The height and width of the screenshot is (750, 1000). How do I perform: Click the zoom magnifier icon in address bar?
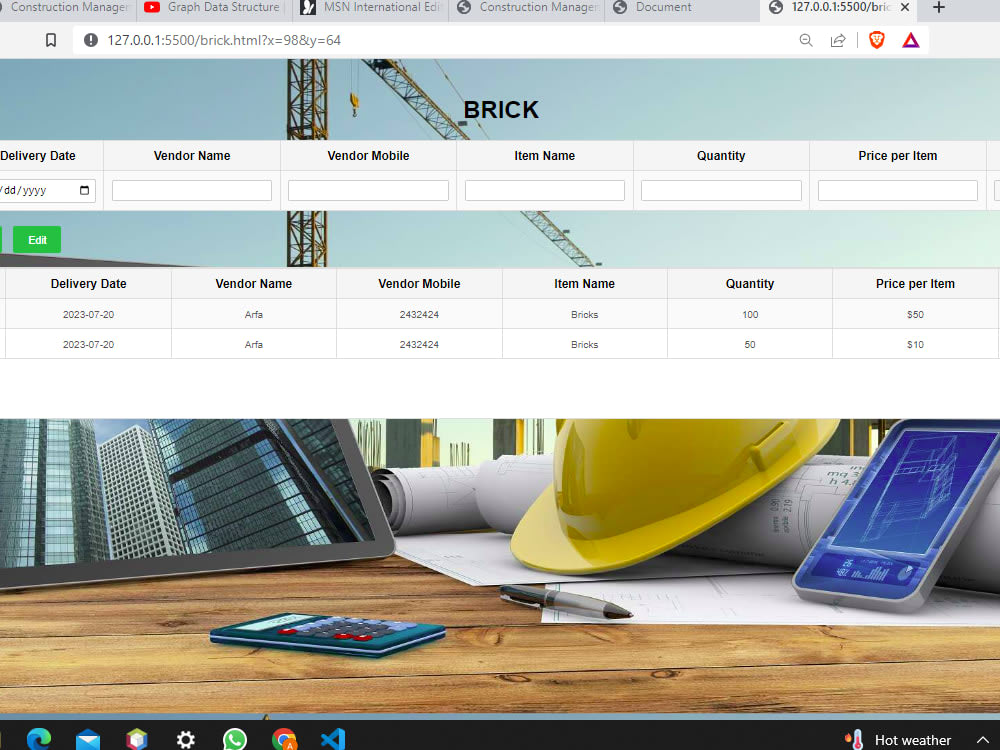806,40
